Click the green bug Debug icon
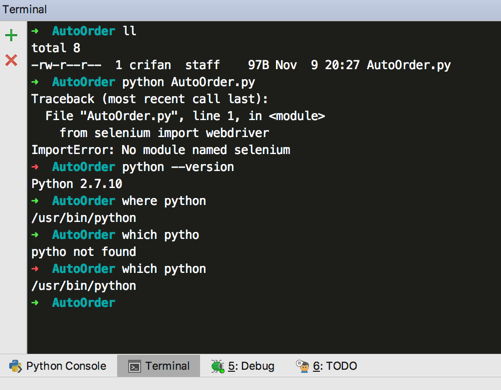The width and height of the screenshot is (501, 390). click(217, 366)
